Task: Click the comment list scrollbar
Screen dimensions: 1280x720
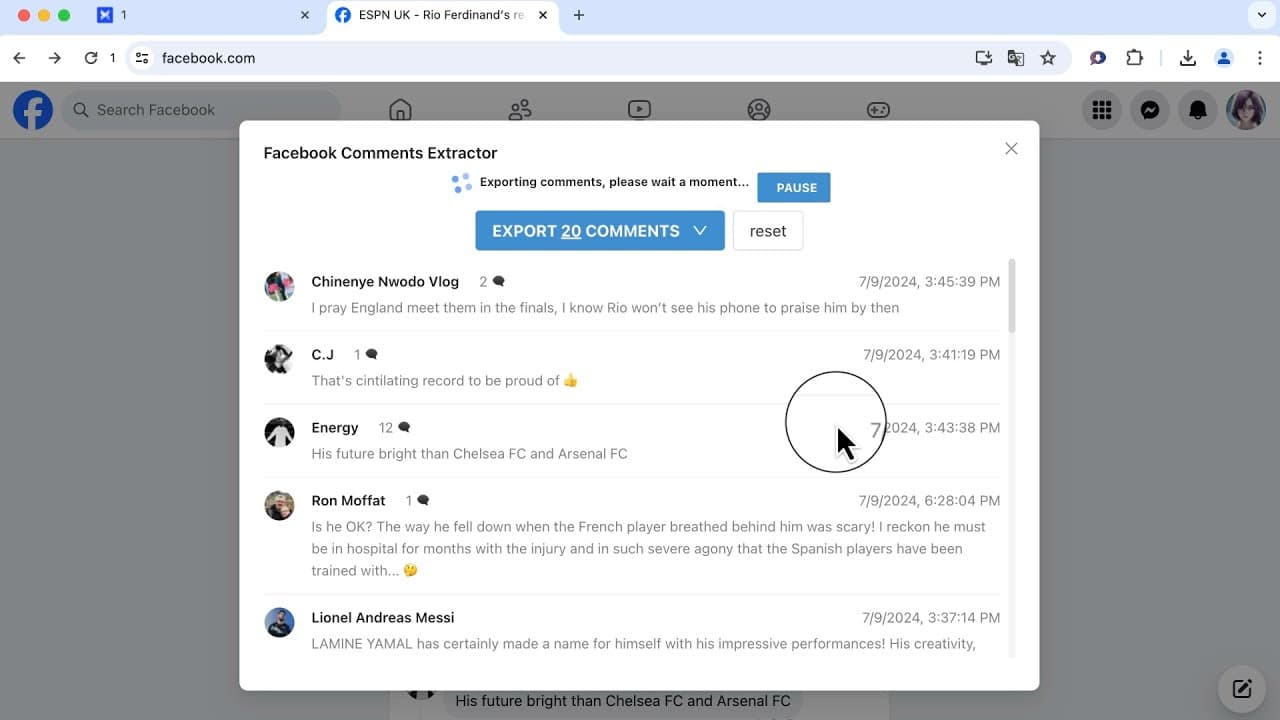Action: click(1012, 296)
